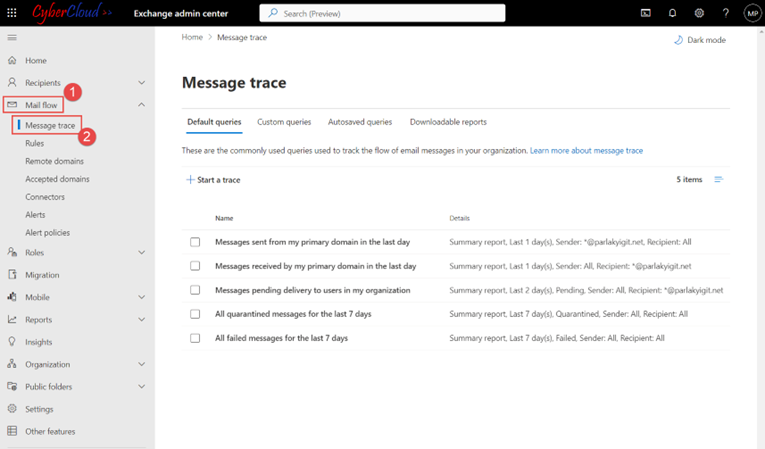This screenshot has height=449, width=765.
Task: Click the Recipients person icon
Action: coord(12,82)
